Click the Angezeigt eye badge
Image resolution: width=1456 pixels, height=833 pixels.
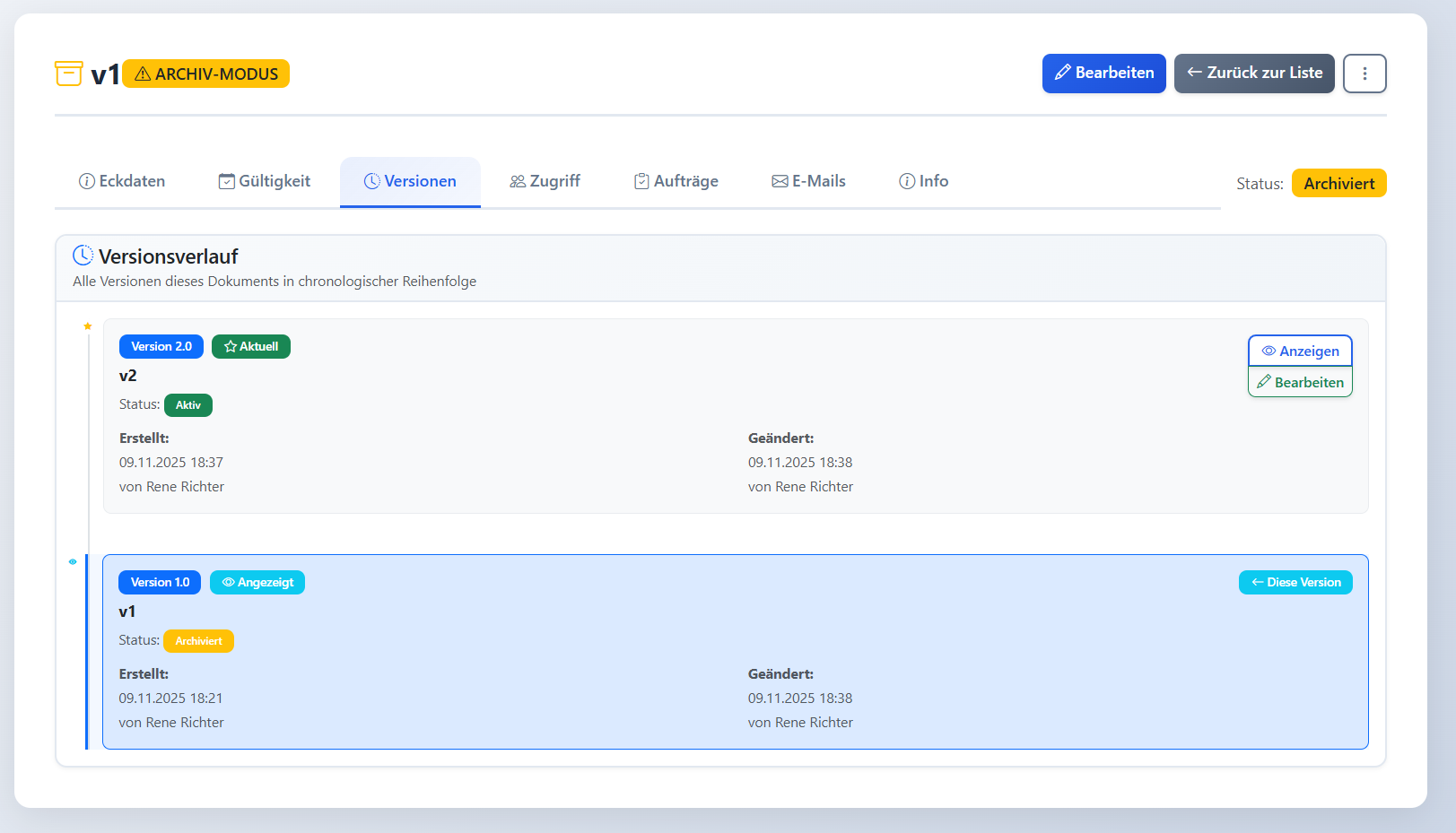[x=257, y=583]
